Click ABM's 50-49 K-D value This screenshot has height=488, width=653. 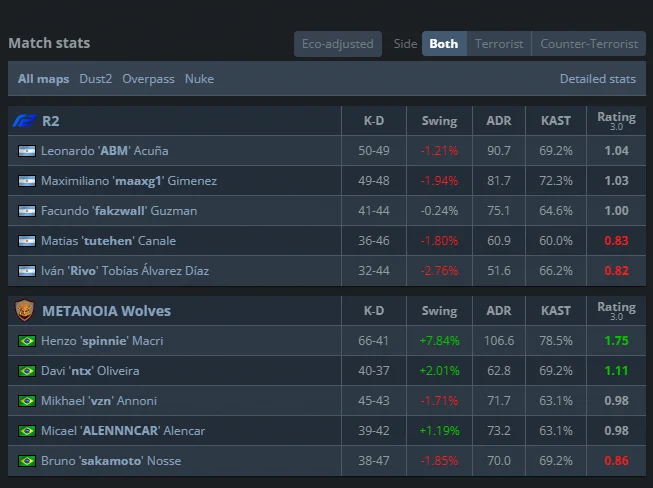point(374,151)
